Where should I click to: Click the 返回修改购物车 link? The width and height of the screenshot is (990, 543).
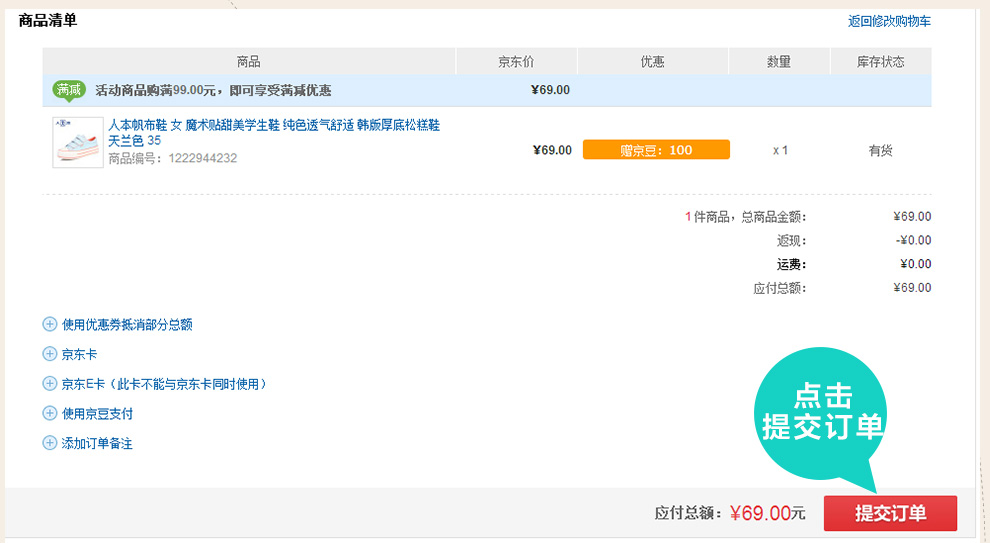coord(889,21)
